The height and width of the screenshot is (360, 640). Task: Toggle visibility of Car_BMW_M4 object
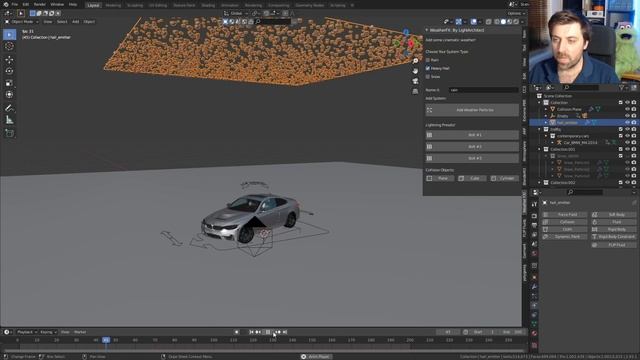click(x=627, y=142)
